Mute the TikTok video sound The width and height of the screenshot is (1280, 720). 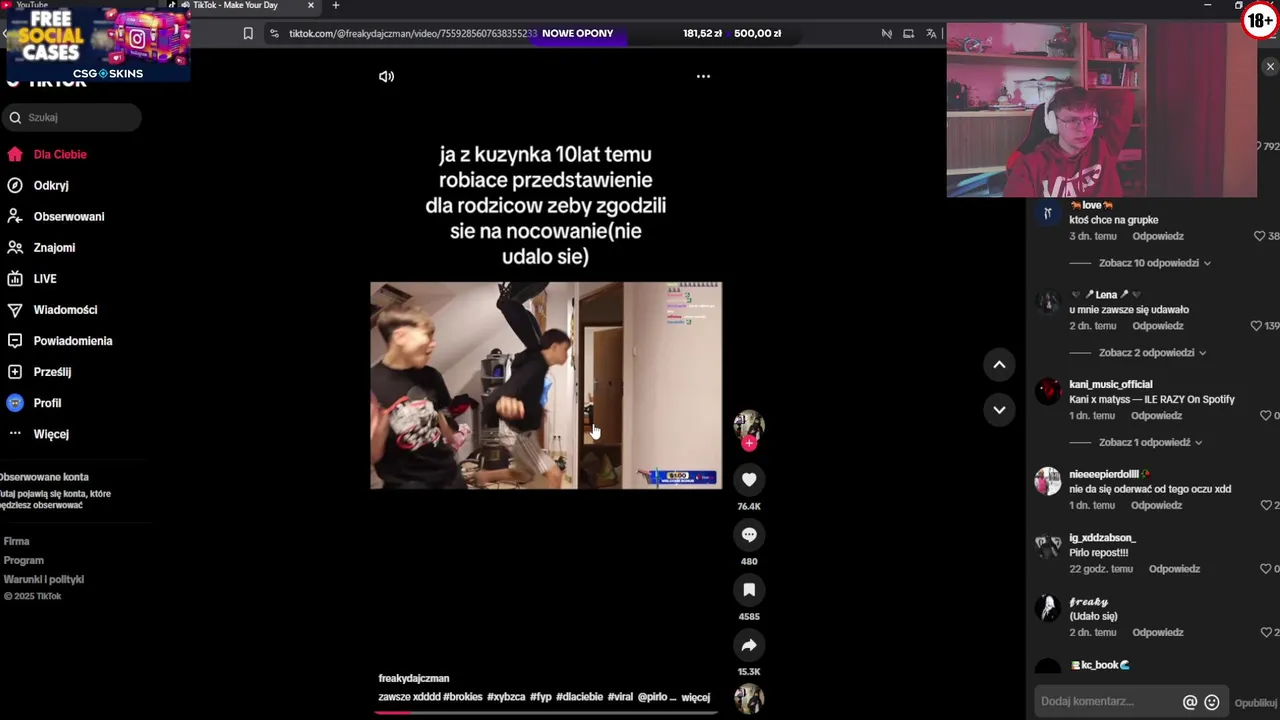pos(386,76)
